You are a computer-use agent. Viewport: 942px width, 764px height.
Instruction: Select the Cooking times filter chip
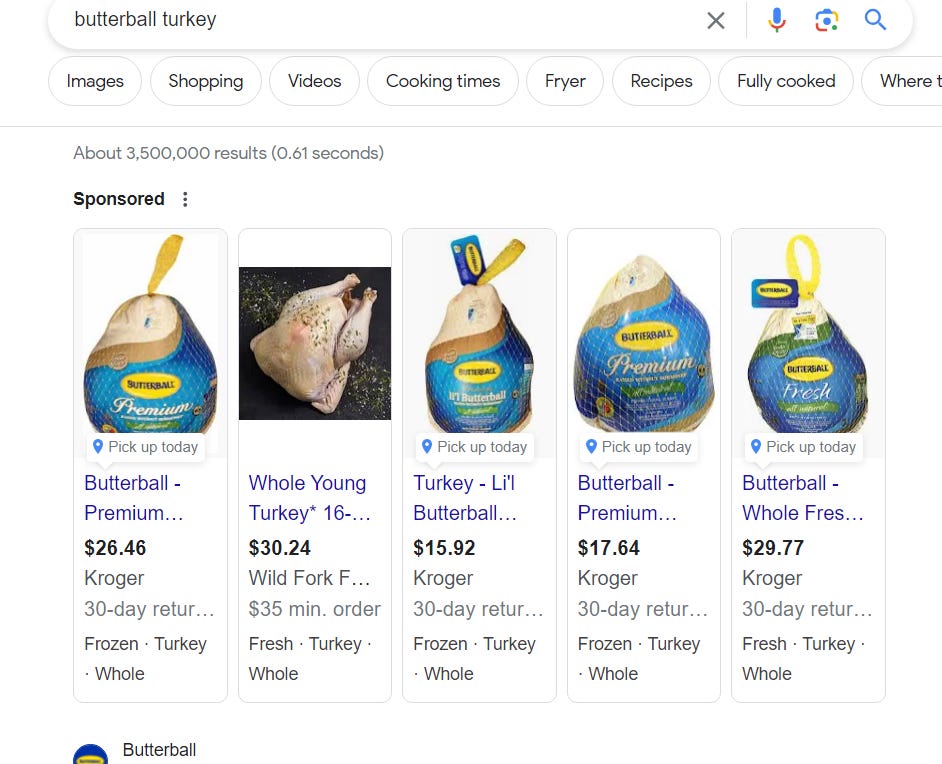point(443,81)
